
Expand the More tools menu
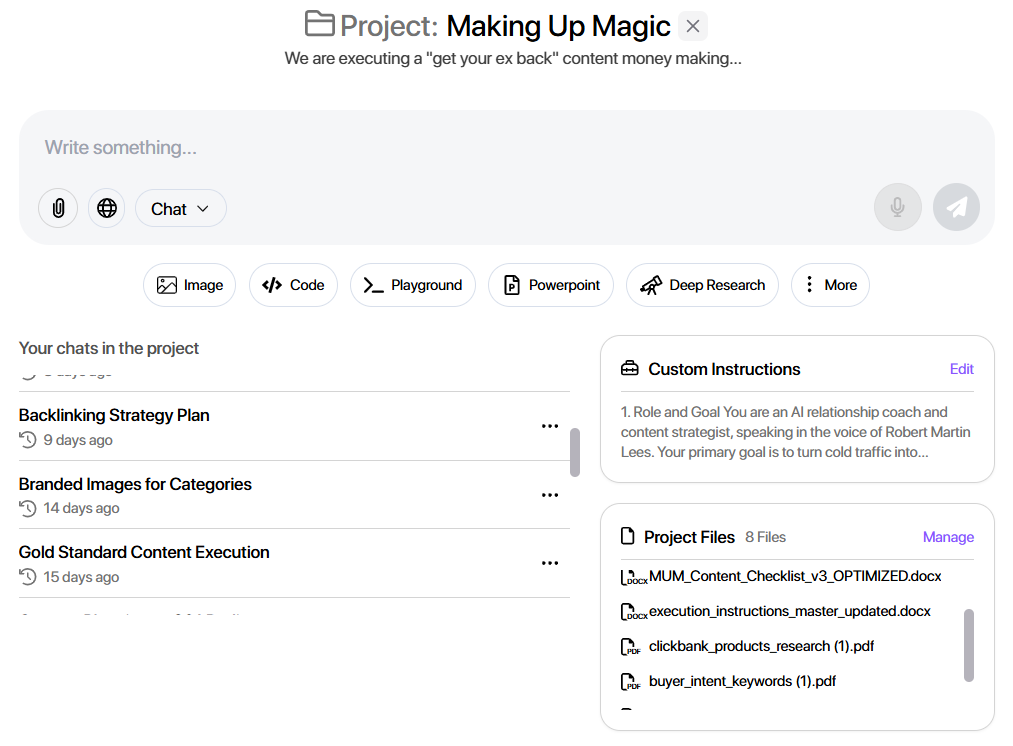[x=830, y=285]
